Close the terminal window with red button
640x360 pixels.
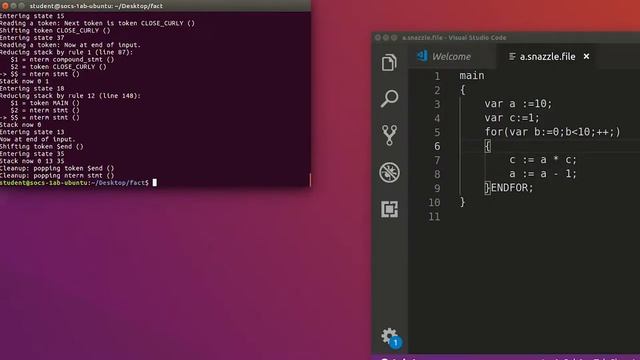(x=5, y=6)
